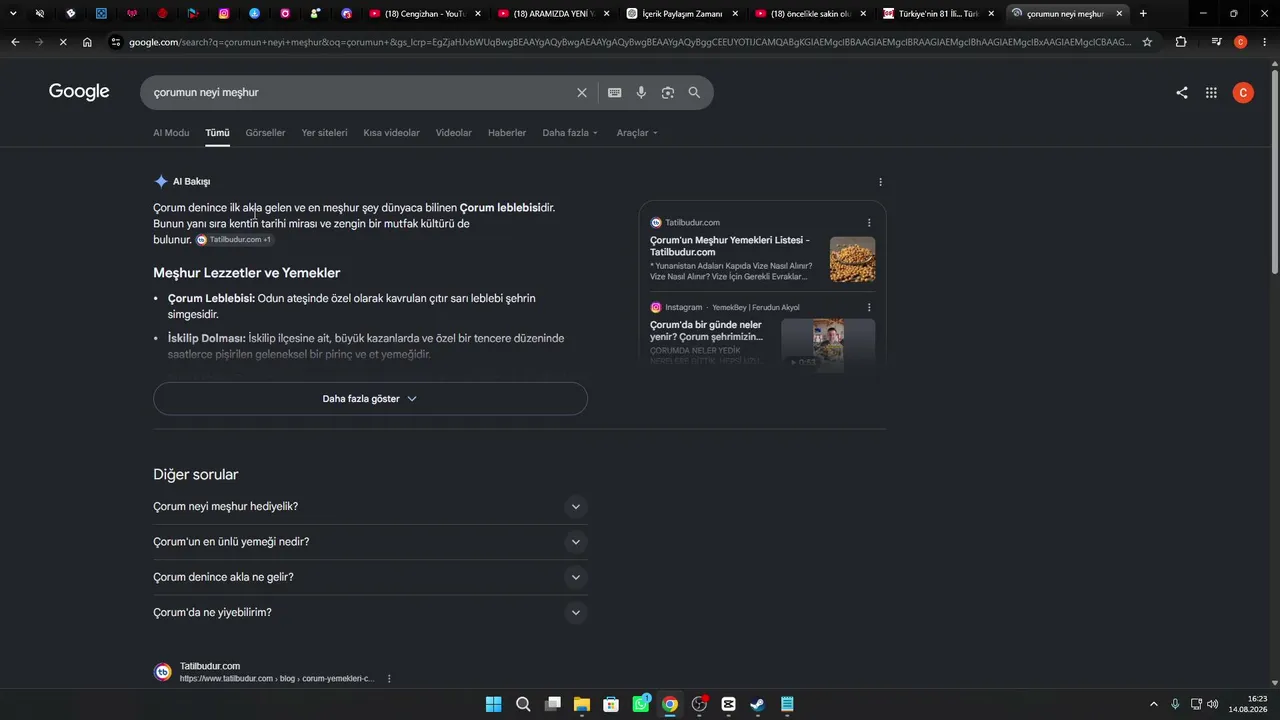The image size is (1280, 720).
Task: Click the Instagram video thumbnail
Action: (x=828, y=344)
